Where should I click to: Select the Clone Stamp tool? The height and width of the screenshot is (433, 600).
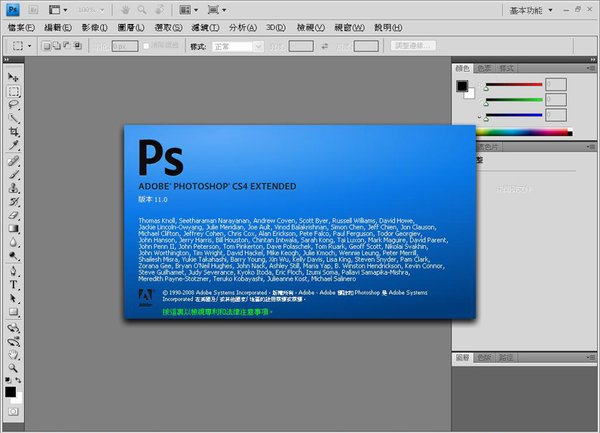pos(13,188)
